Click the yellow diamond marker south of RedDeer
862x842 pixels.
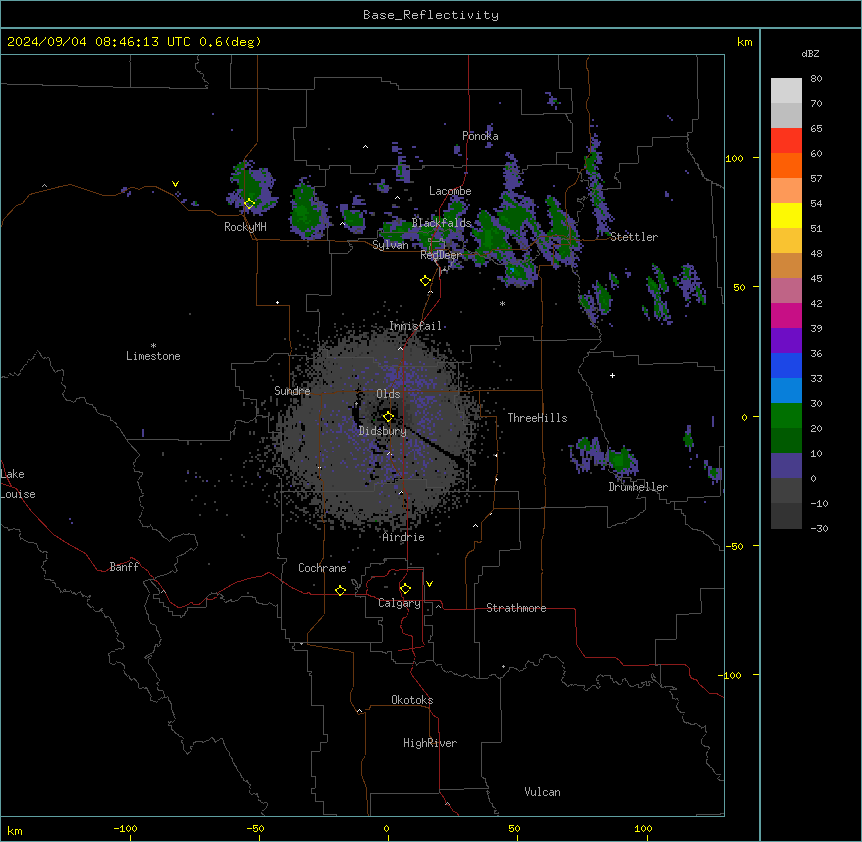click(425, 281)
